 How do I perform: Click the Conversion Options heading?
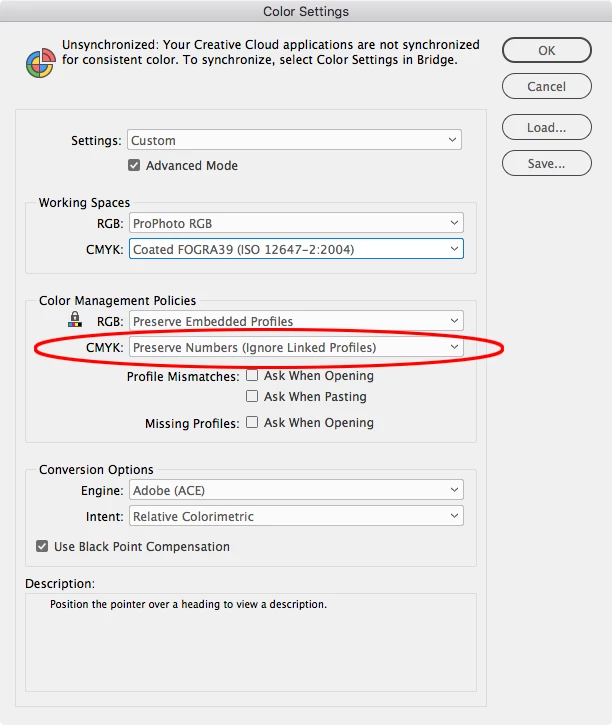(x=96, y=469)
